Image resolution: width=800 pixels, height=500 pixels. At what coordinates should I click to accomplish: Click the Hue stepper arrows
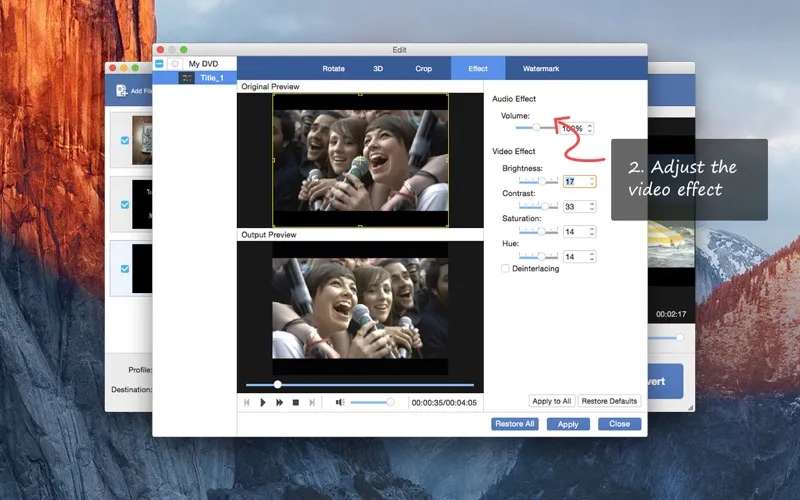coord(592,257)
